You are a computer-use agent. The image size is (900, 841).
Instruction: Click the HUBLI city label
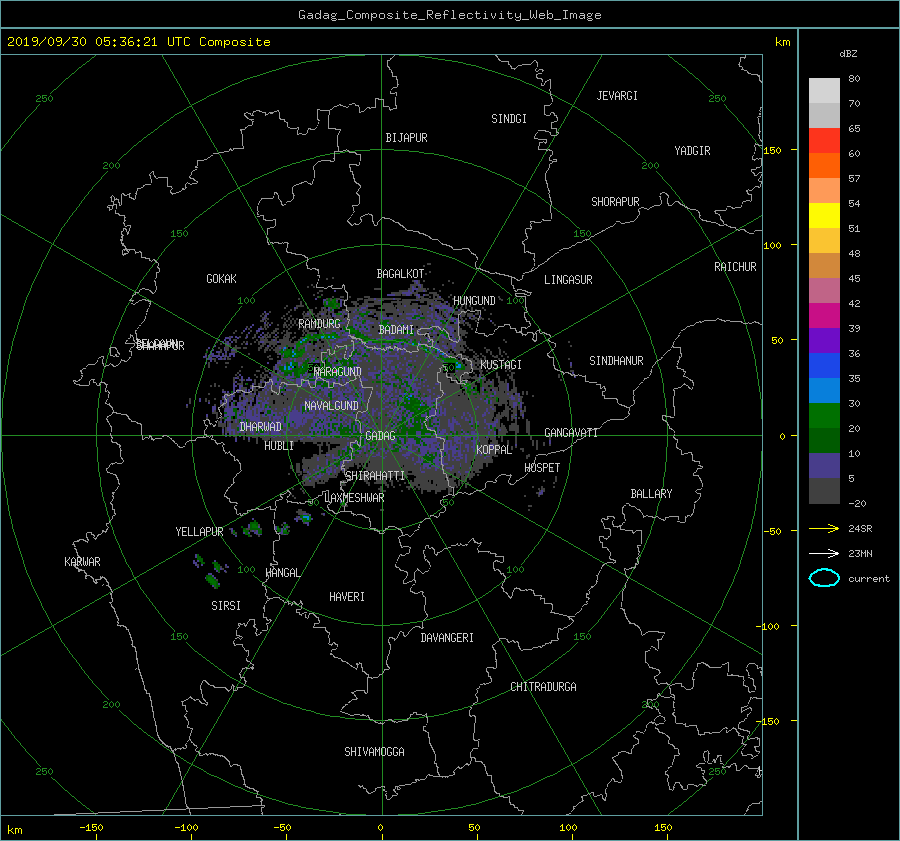click(x=279, y=446)
